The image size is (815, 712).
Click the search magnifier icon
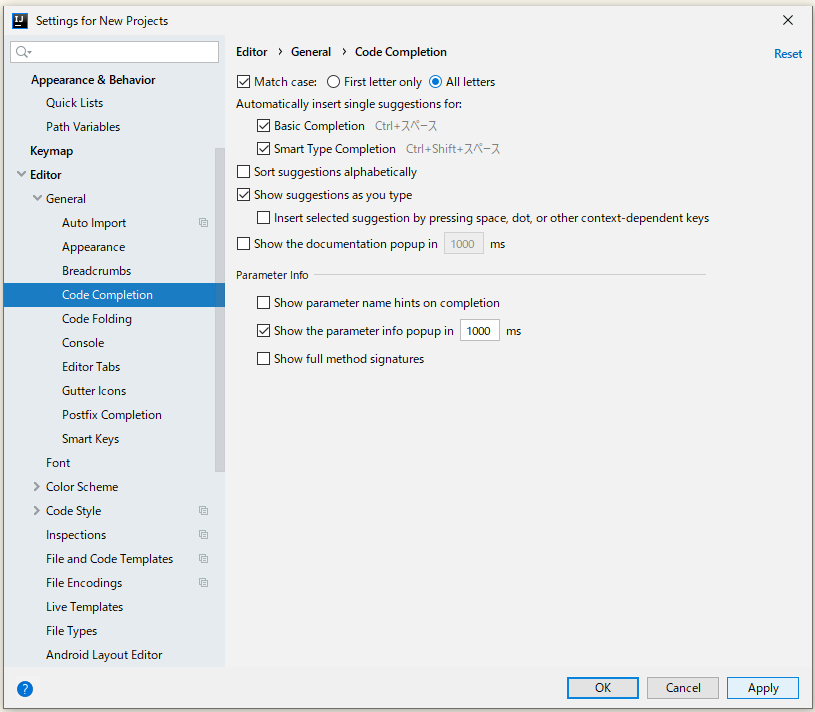(23, 51)
